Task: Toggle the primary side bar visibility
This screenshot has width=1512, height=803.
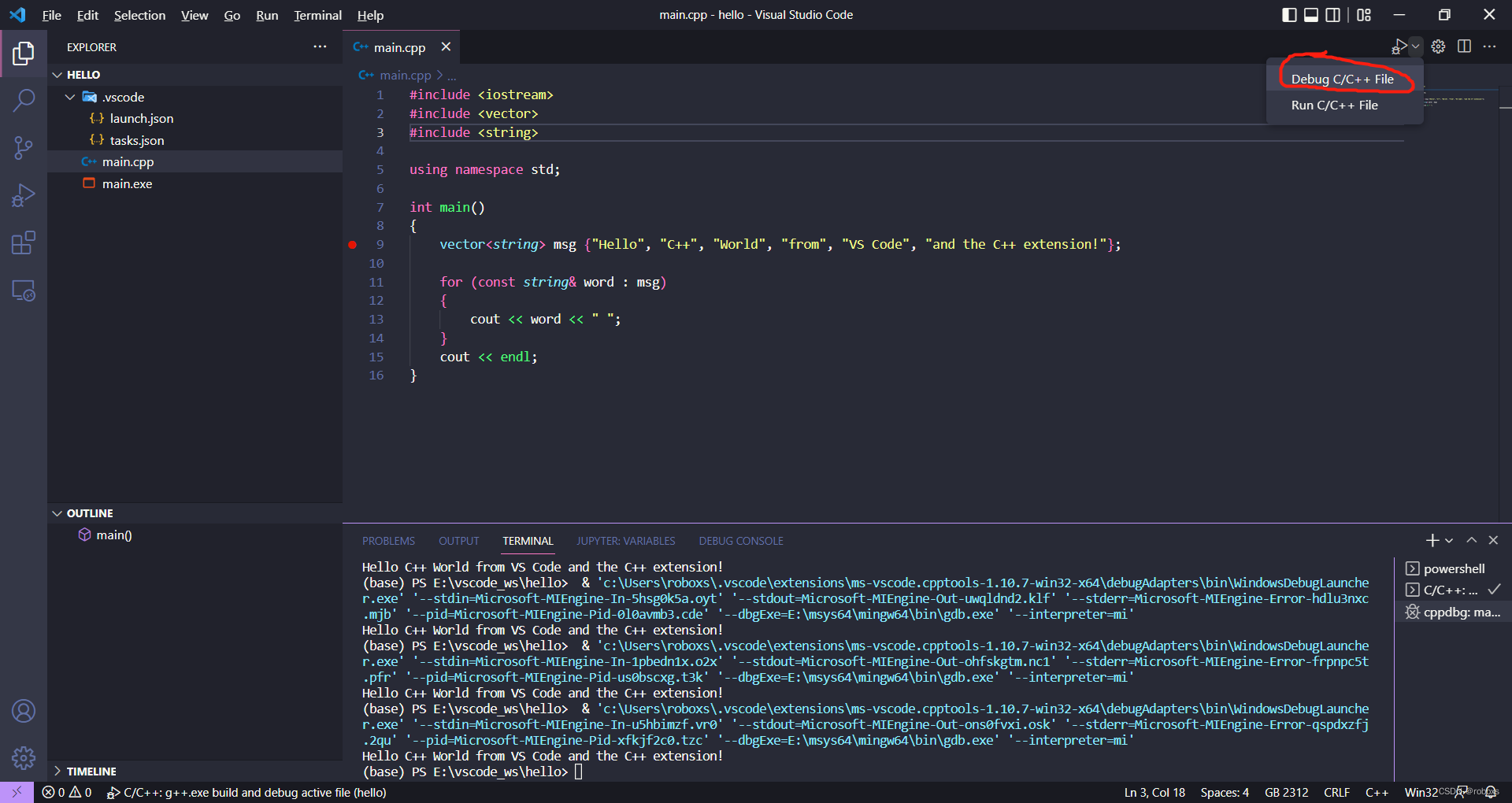Action: tap(1288, 14)
